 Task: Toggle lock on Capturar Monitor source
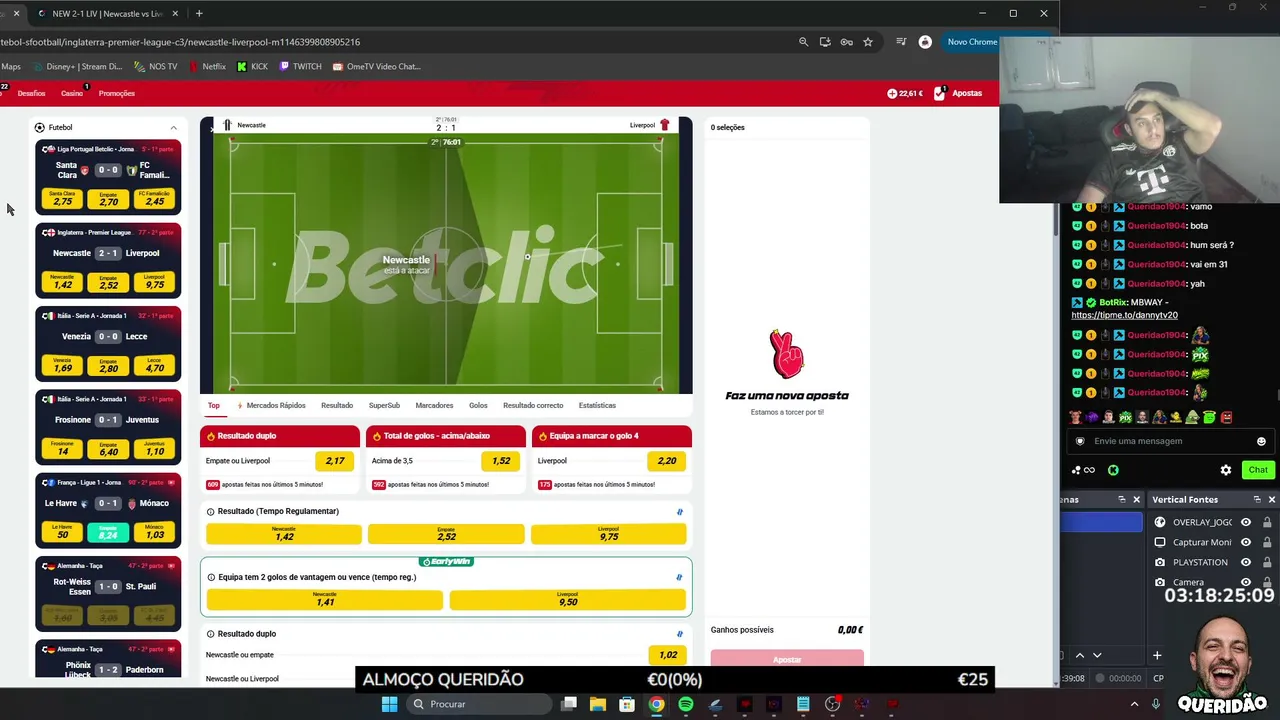(x=1267, y=542)
